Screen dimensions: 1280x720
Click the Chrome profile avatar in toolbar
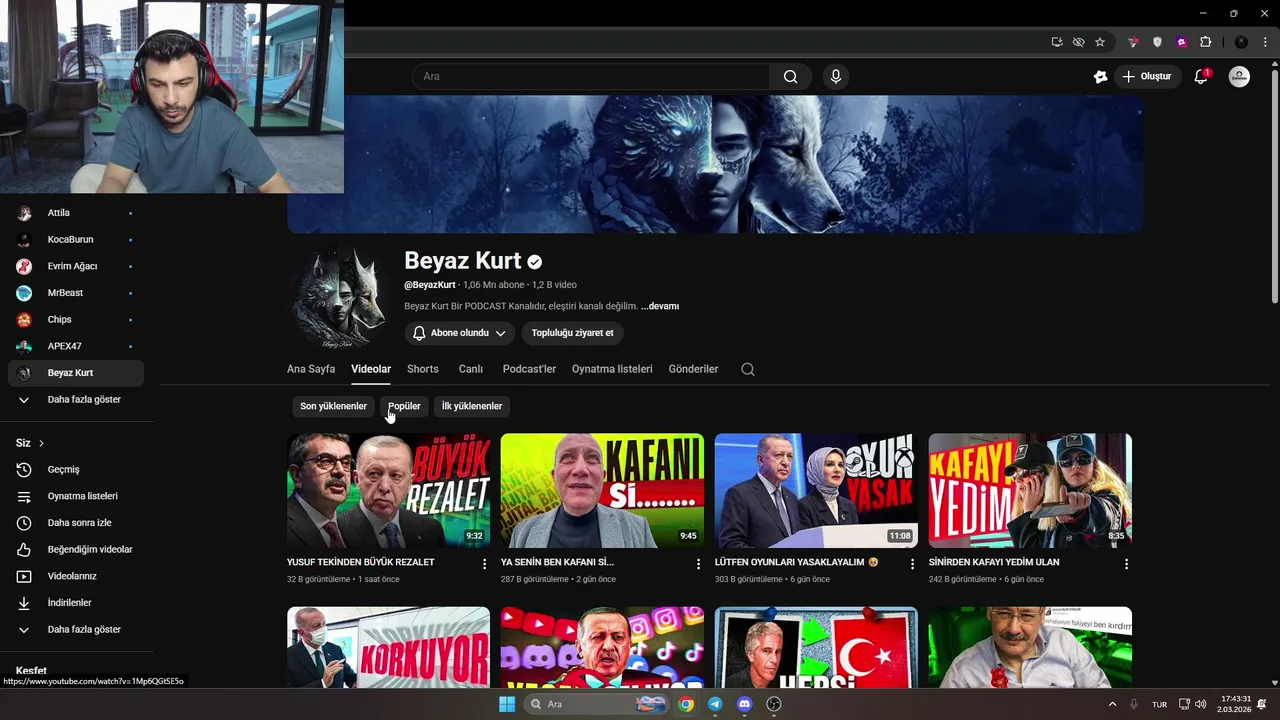(1241, 42)
